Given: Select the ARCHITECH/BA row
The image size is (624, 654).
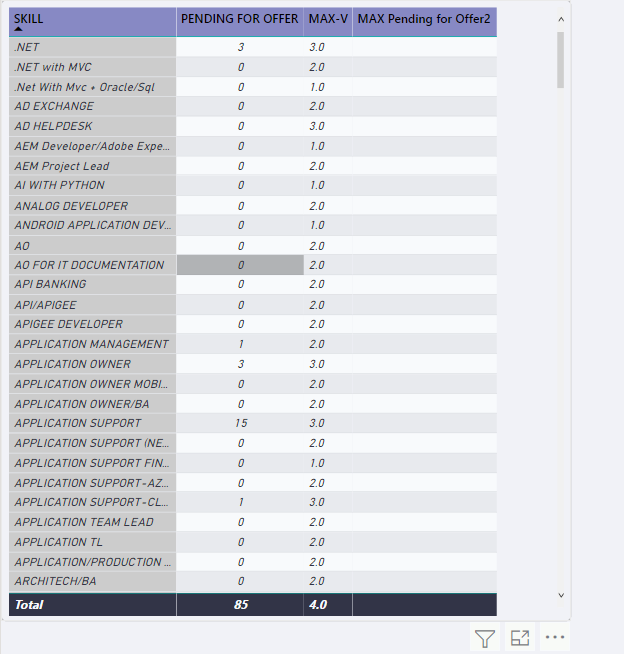Looking at the screenshot, I should [x=253, y=581].
